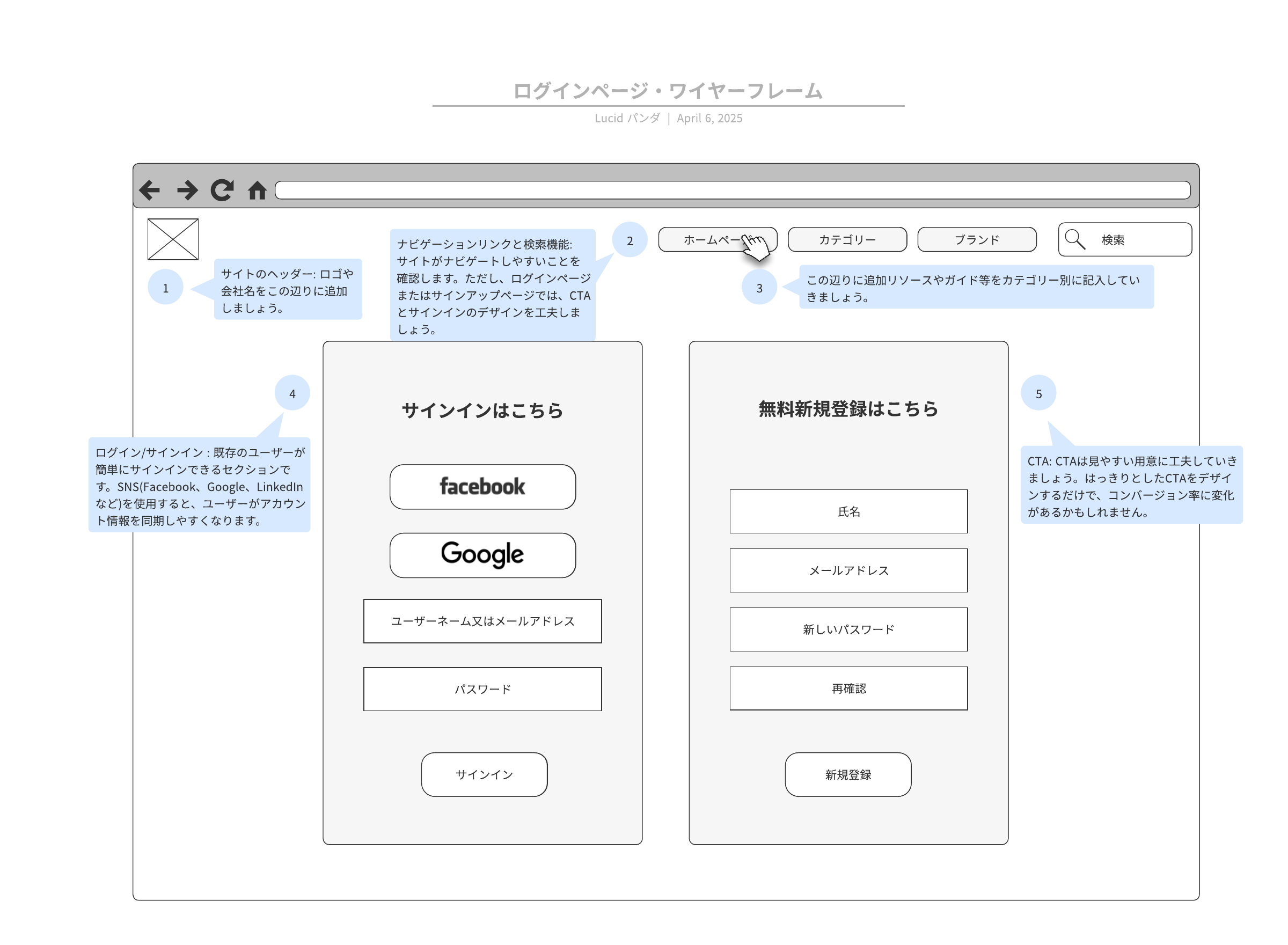Focus the 新しいパスワード field
1288x945 pixels.
848,629
